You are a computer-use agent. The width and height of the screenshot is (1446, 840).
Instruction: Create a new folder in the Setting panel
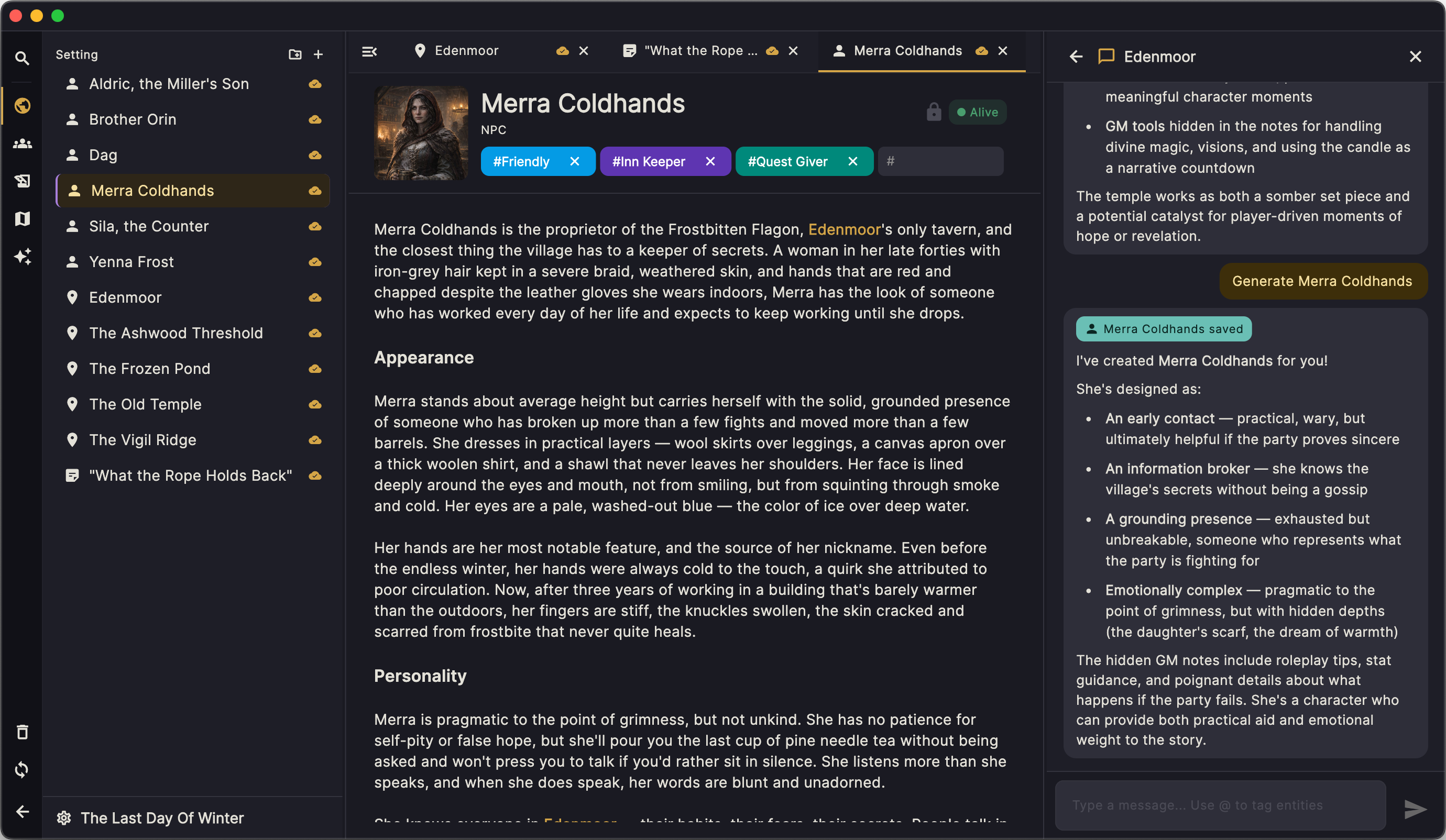click(295, 54)
